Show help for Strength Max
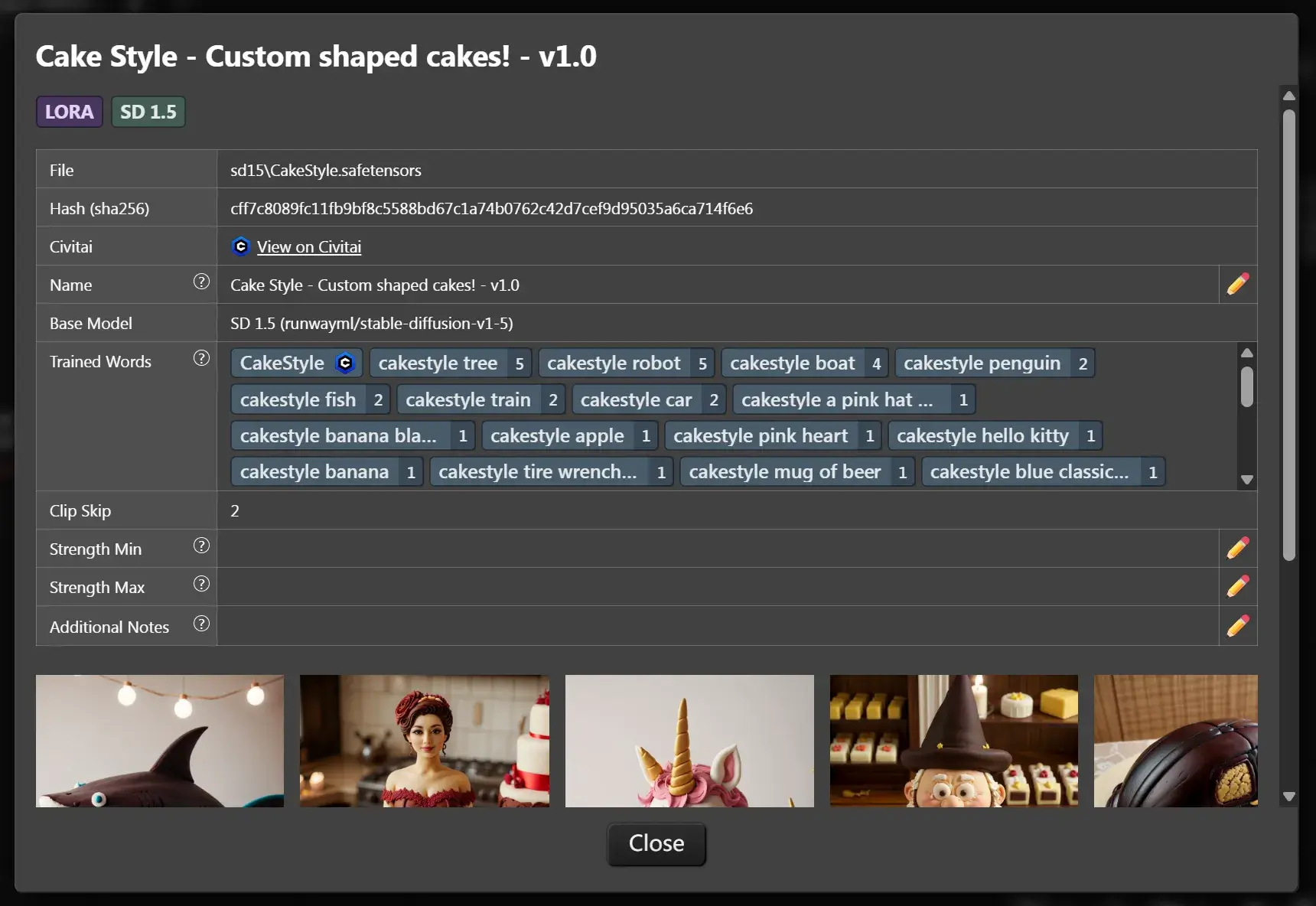The width and height of the screenshot is (1316, 906). pos(201,584)
